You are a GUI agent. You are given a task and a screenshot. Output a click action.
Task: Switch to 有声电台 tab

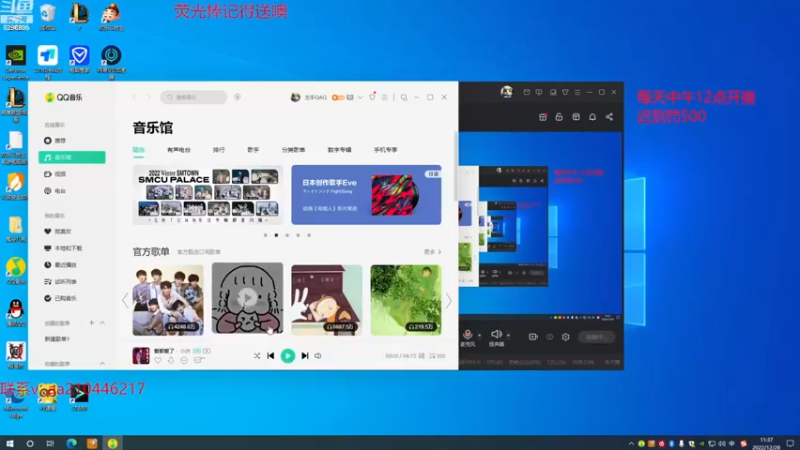pyautogui.click(x=179, y=150)
